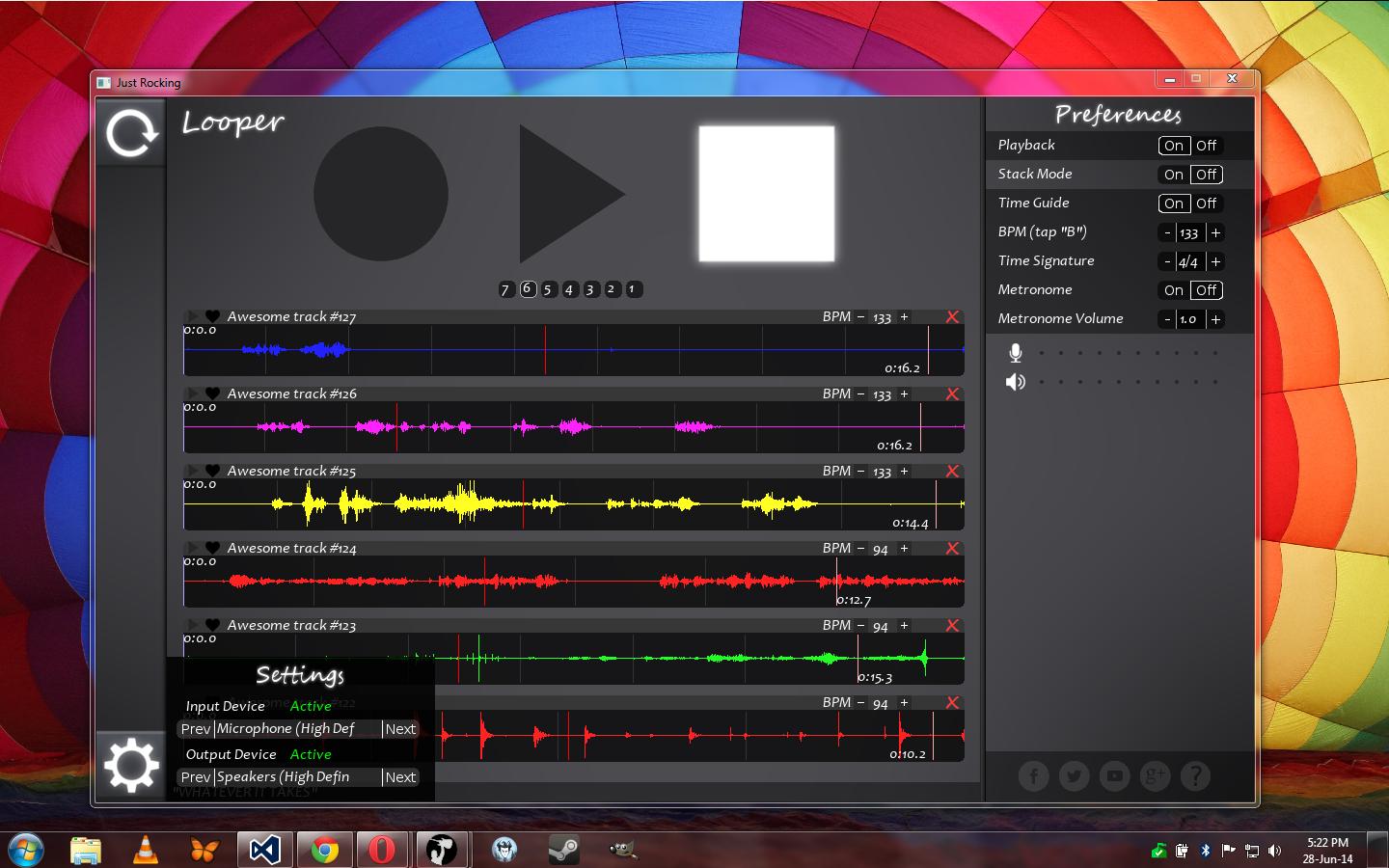Click the Awesome track #125 yellow waveform
1389x868 pixels.
pos(574,503)
